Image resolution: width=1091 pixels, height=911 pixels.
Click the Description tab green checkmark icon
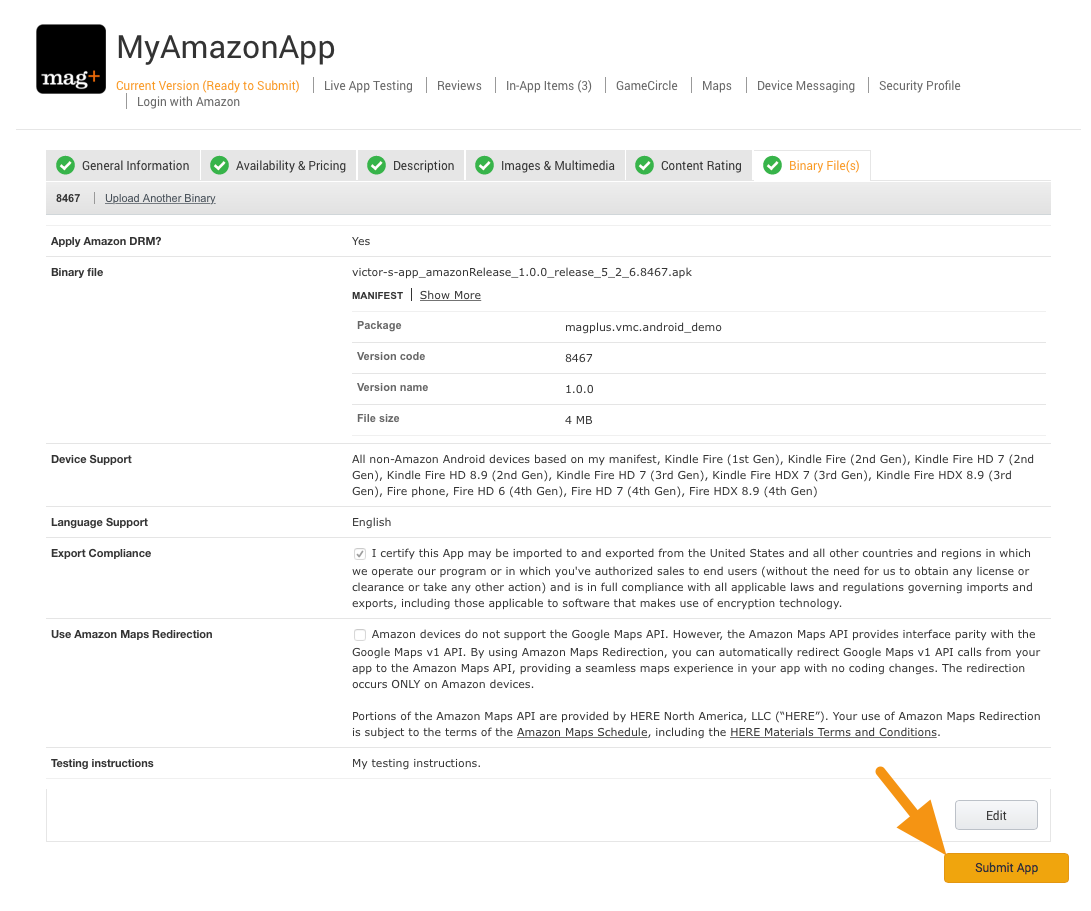pos(376,166)
